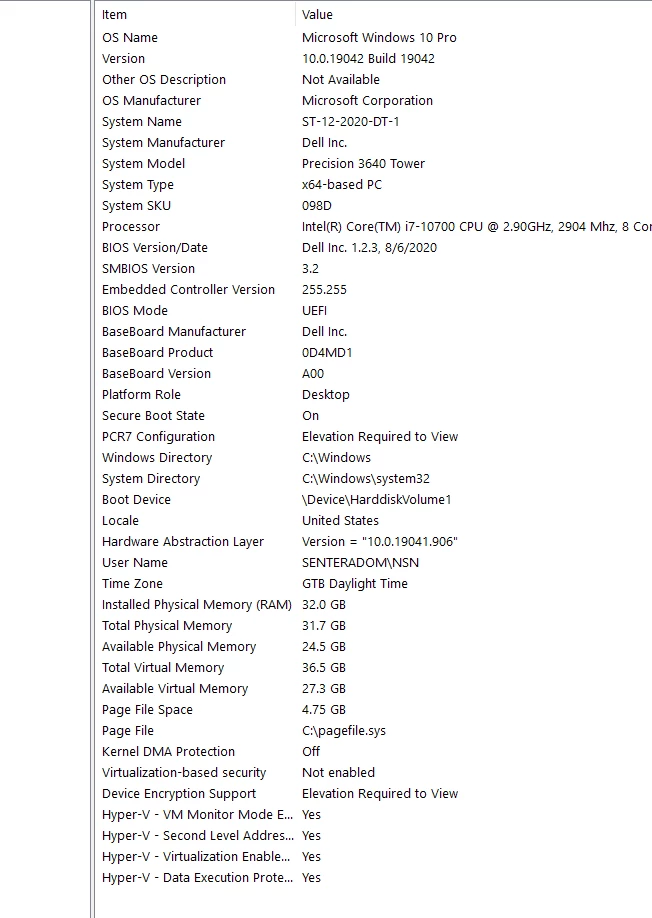Click value 10.0.19042 Build 19042

[368, 59]
